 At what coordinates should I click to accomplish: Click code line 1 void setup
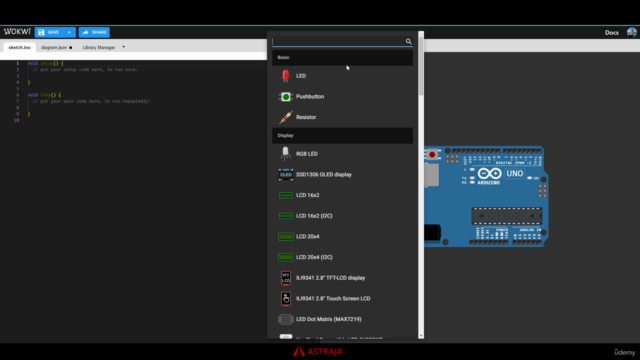[45, 63]
